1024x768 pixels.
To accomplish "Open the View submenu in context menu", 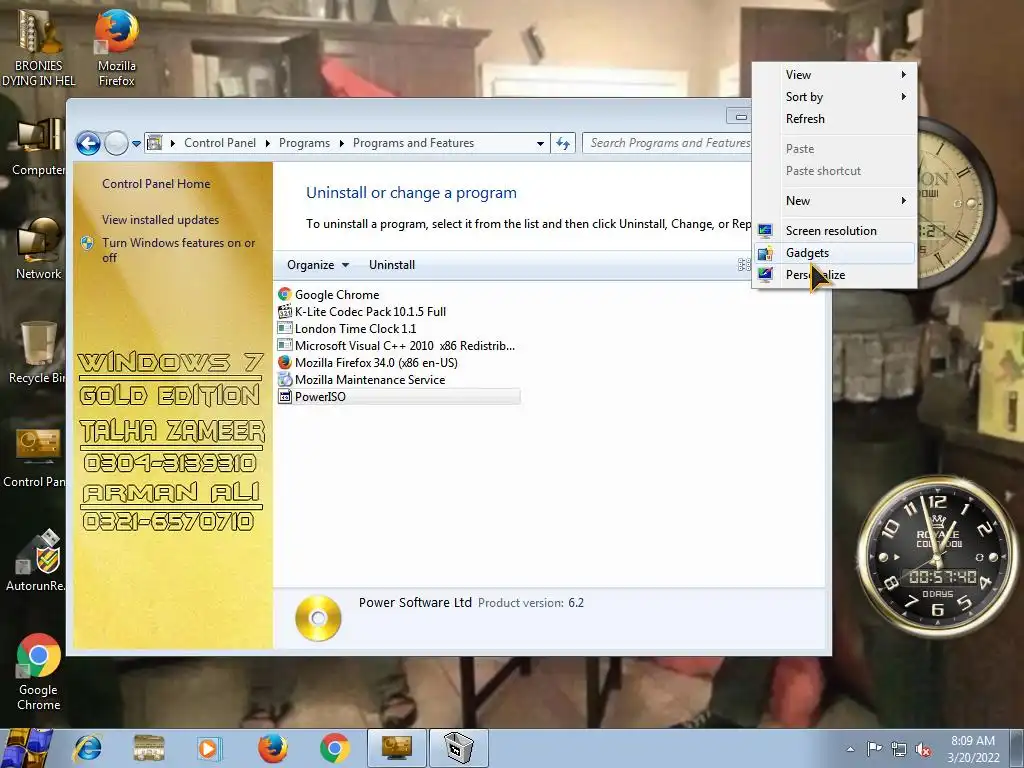I will click(x=835, y=74).
